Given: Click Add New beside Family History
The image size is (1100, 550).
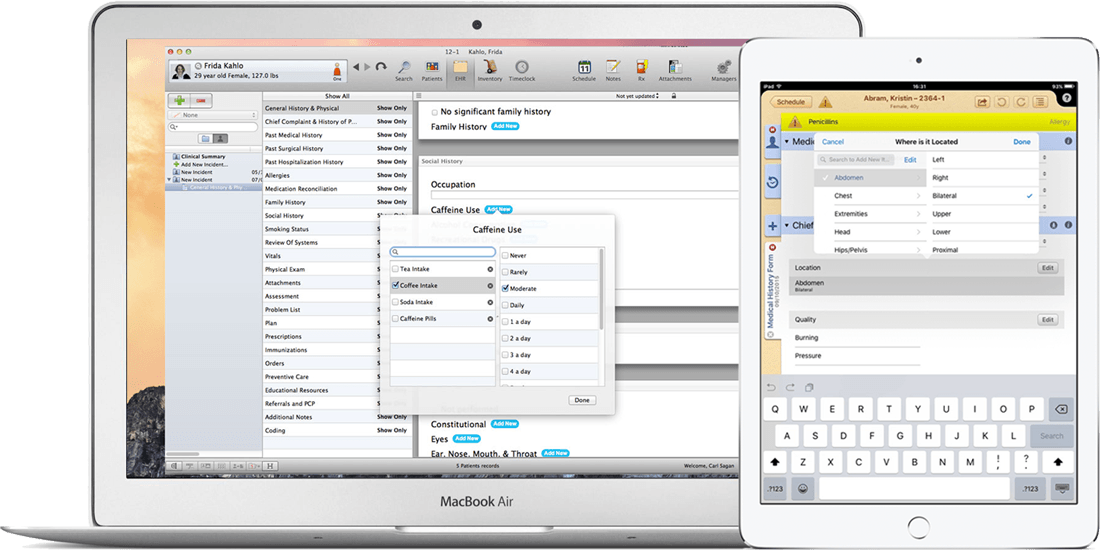Looking at the screenshot, I should coord(505,126).
